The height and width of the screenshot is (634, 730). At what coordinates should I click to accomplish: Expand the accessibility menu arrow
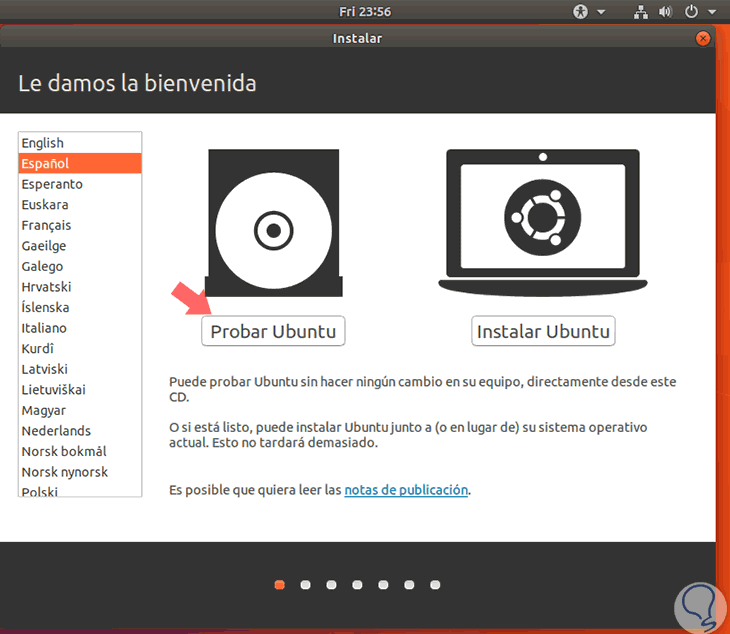(601, 12)
